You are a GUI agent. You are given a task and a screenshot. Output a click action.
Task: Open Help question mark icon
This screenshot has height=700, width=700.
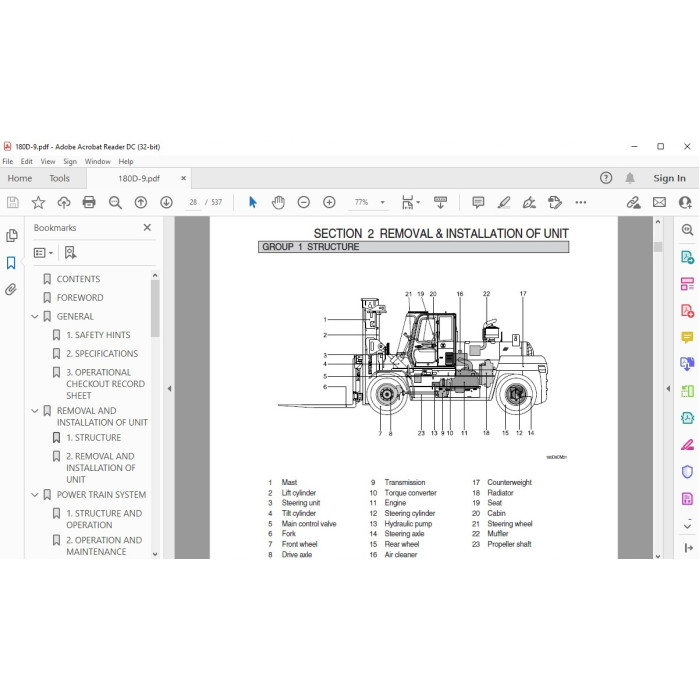(x=605, y=178)
